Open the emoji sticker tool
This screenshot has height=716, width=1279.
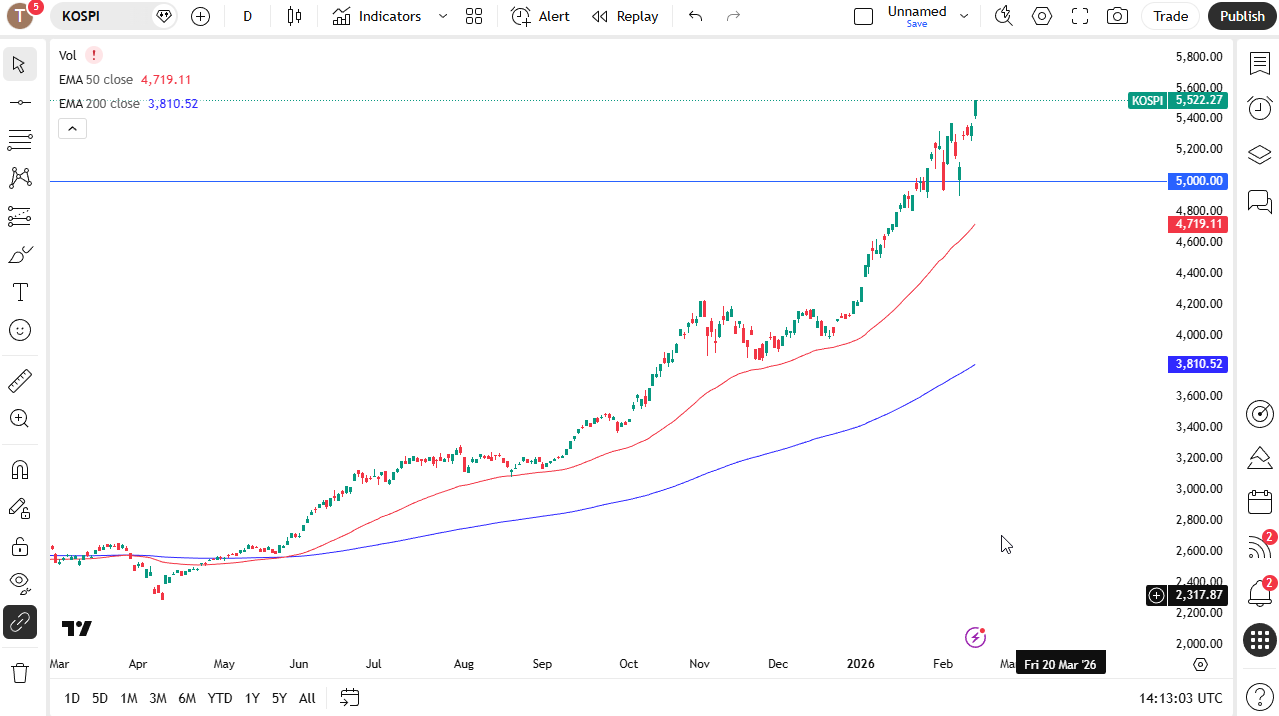(19, 330)
